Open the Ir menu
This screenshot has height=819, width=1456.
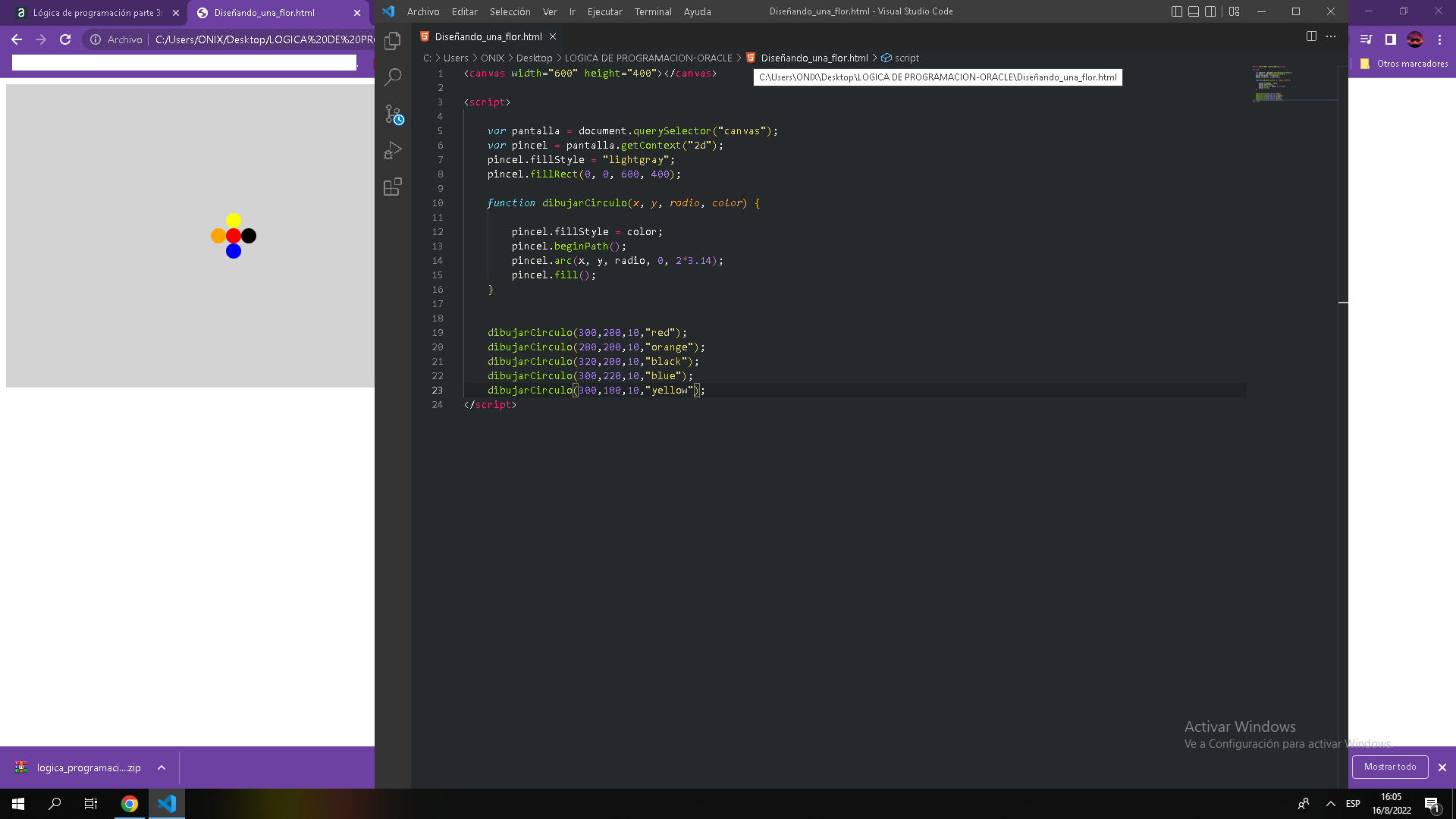(x=573, y=11)
